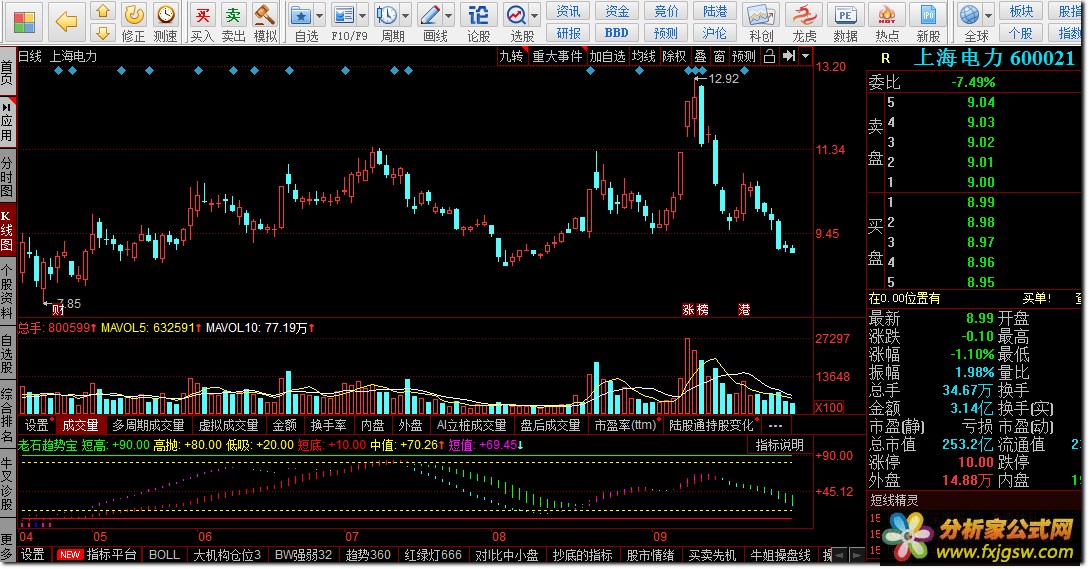
Task: Open the 自选 favorites folder icon
Action: pos(301,15)
